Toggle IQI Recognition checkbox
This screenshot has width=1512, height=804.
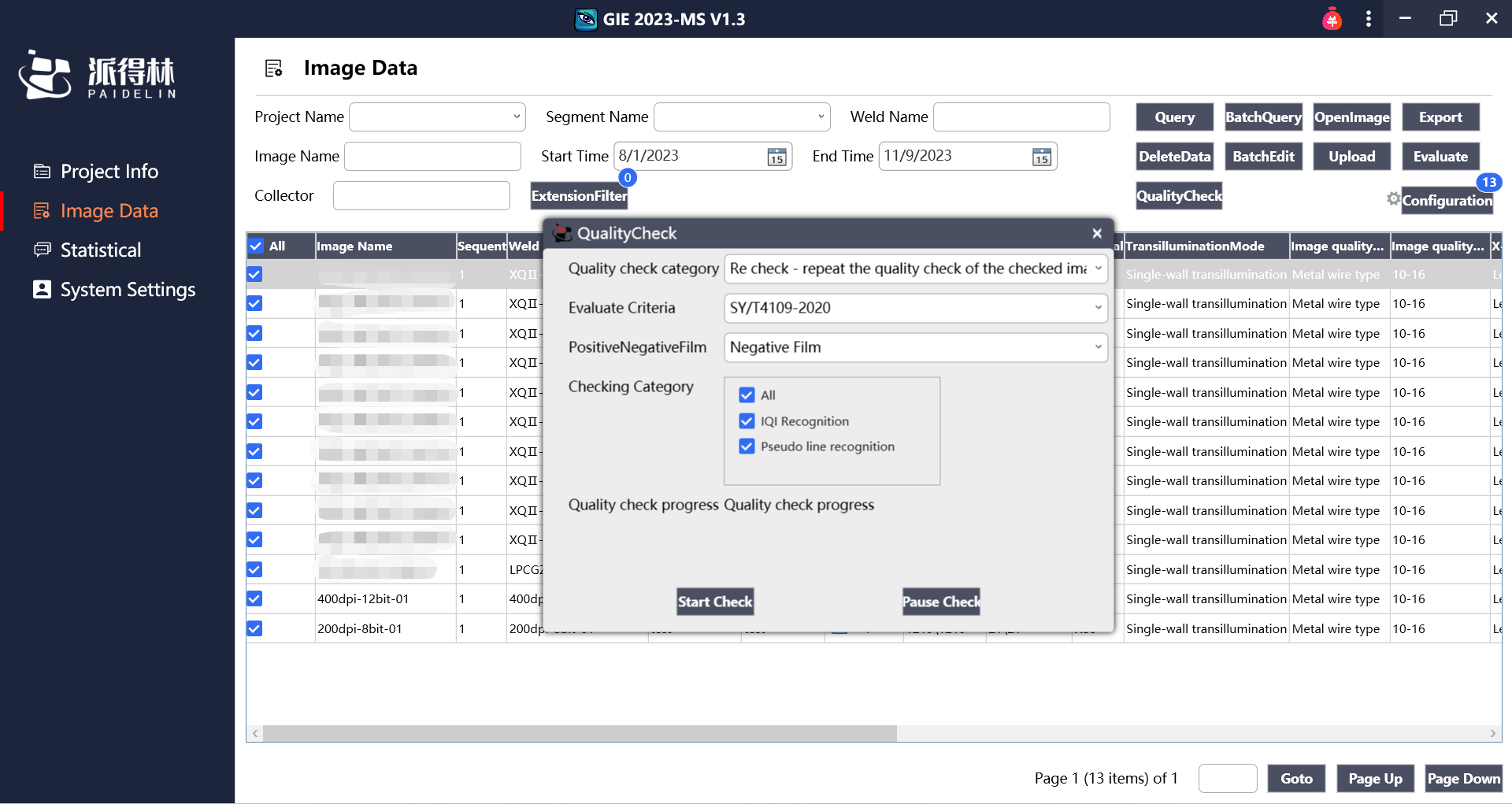pyautogui.click(x=747, y=421)
